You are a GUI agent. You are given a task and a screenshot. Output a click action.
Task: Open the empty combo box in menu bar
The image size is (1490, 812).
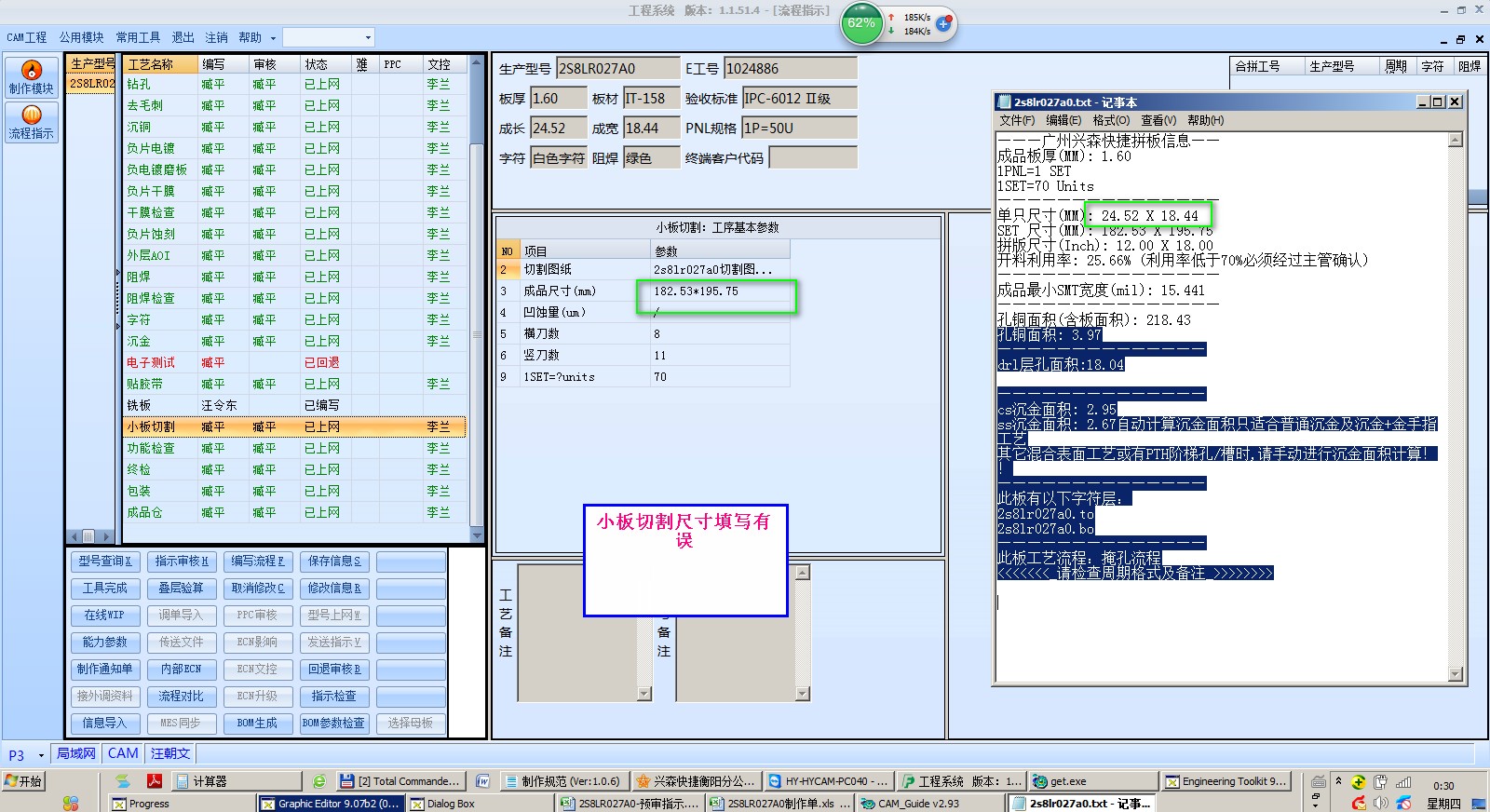point(328,37)
